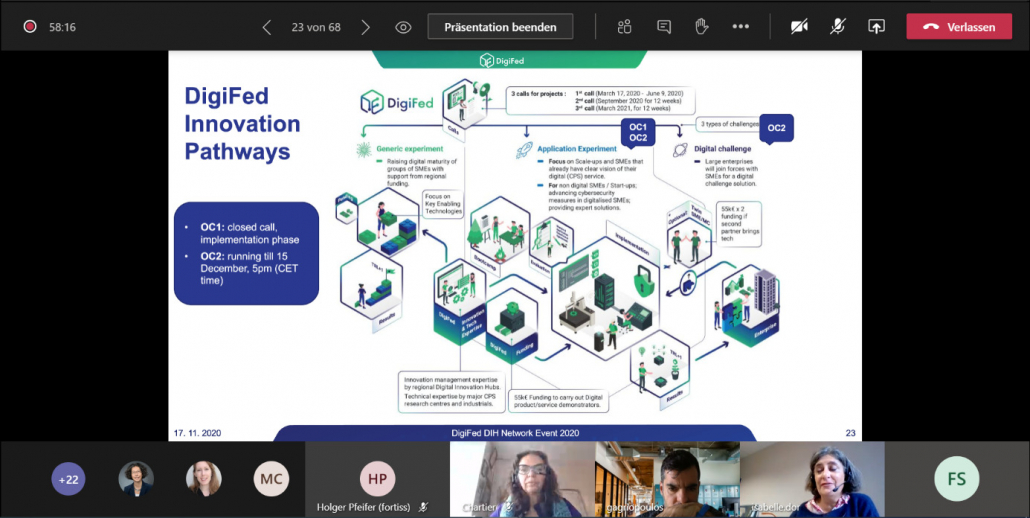
Task: Select the FS participant avatar
Action: pyautogui.click(x=956, y=479)
